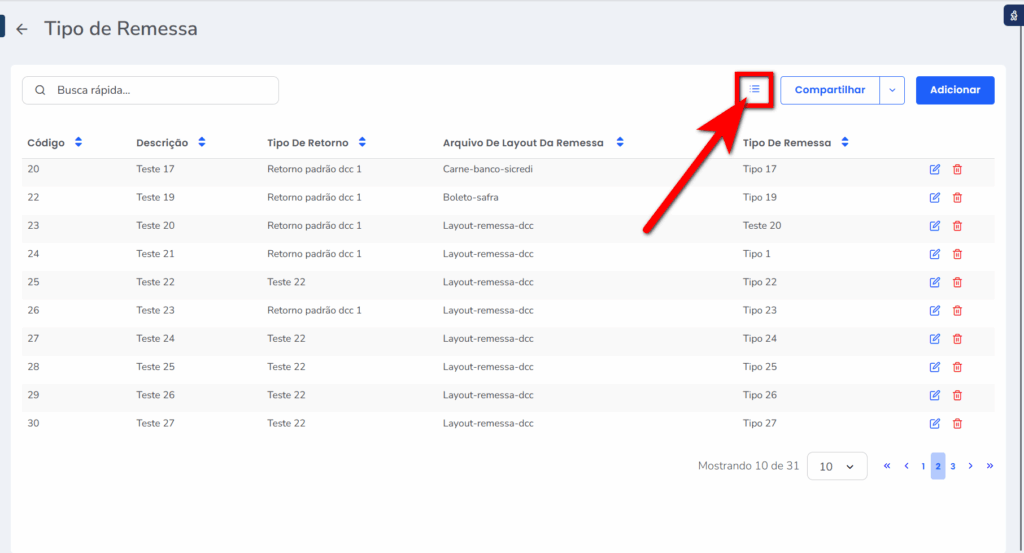Viewport: 1024px width, 553px height.
Task: Go to page 3
Action: (953, 466)
